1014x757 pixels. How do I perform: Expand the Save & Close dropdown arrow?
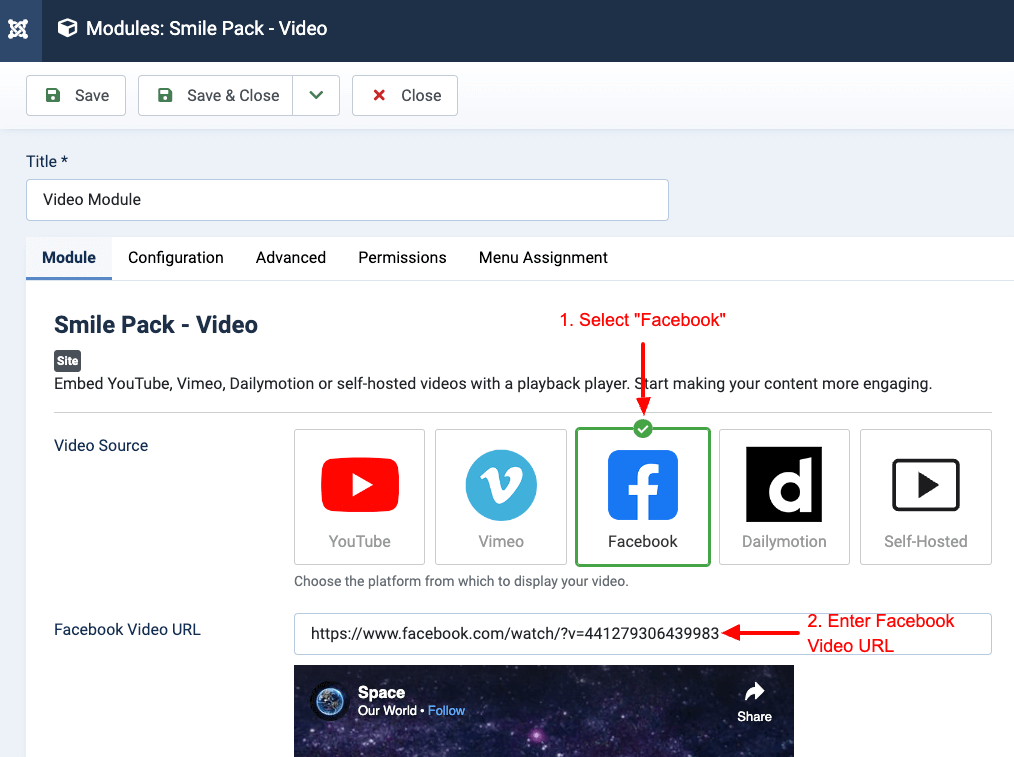click(316, 96)
